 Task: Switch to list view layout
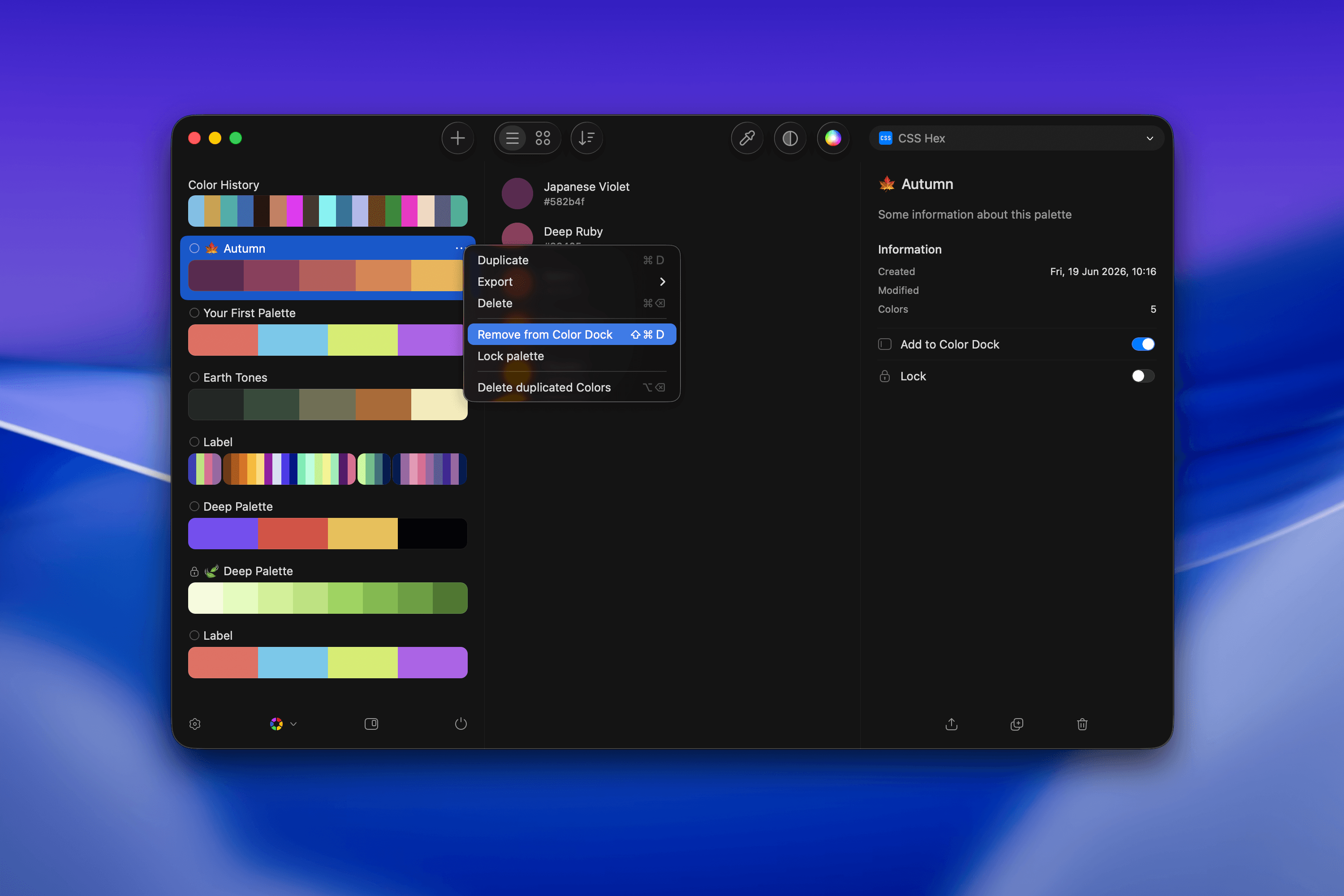513,138
